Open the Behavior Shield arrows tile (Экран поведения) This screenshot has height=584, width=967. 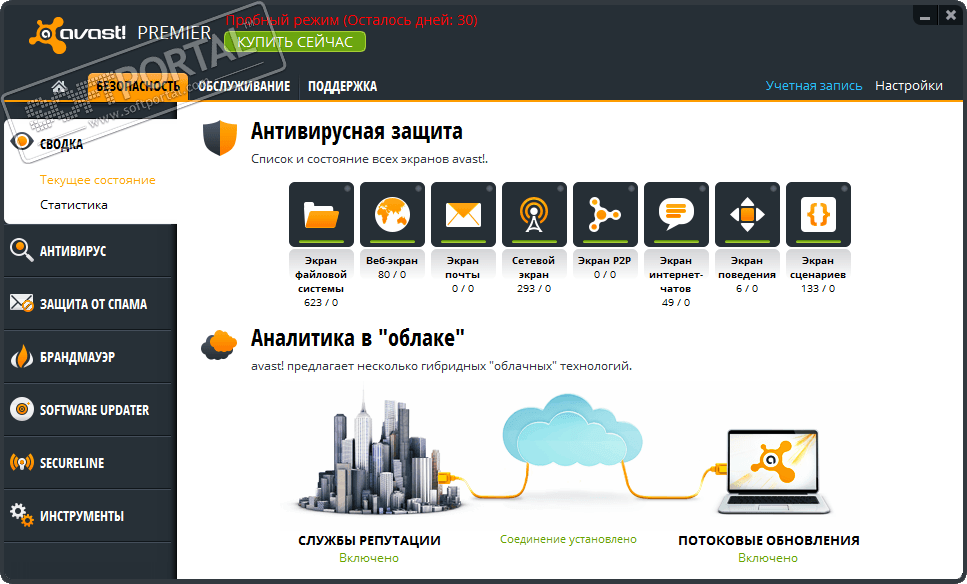point(747,215)
